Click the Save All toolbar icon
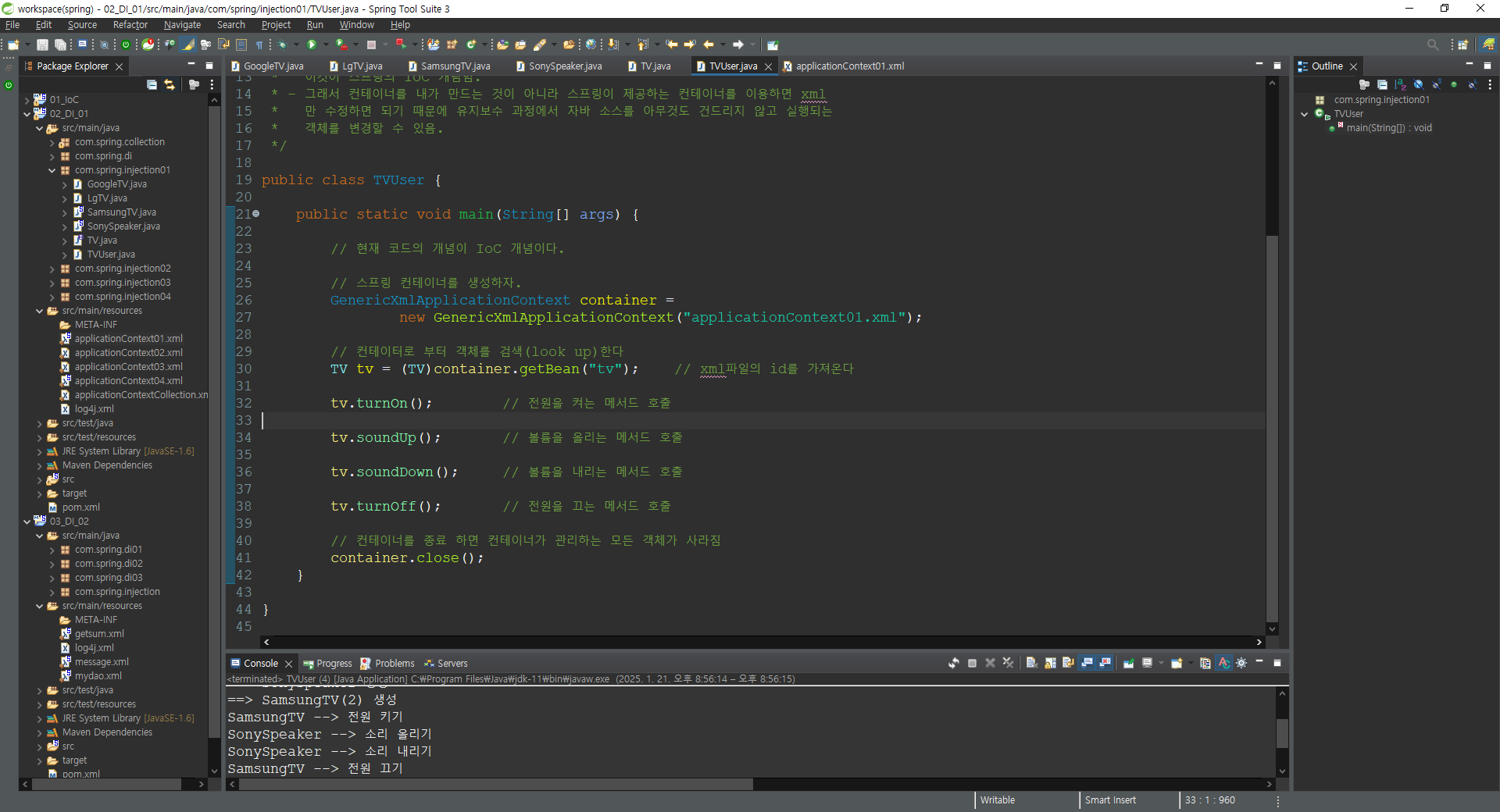1500x812 pixels. pos(60,45)
